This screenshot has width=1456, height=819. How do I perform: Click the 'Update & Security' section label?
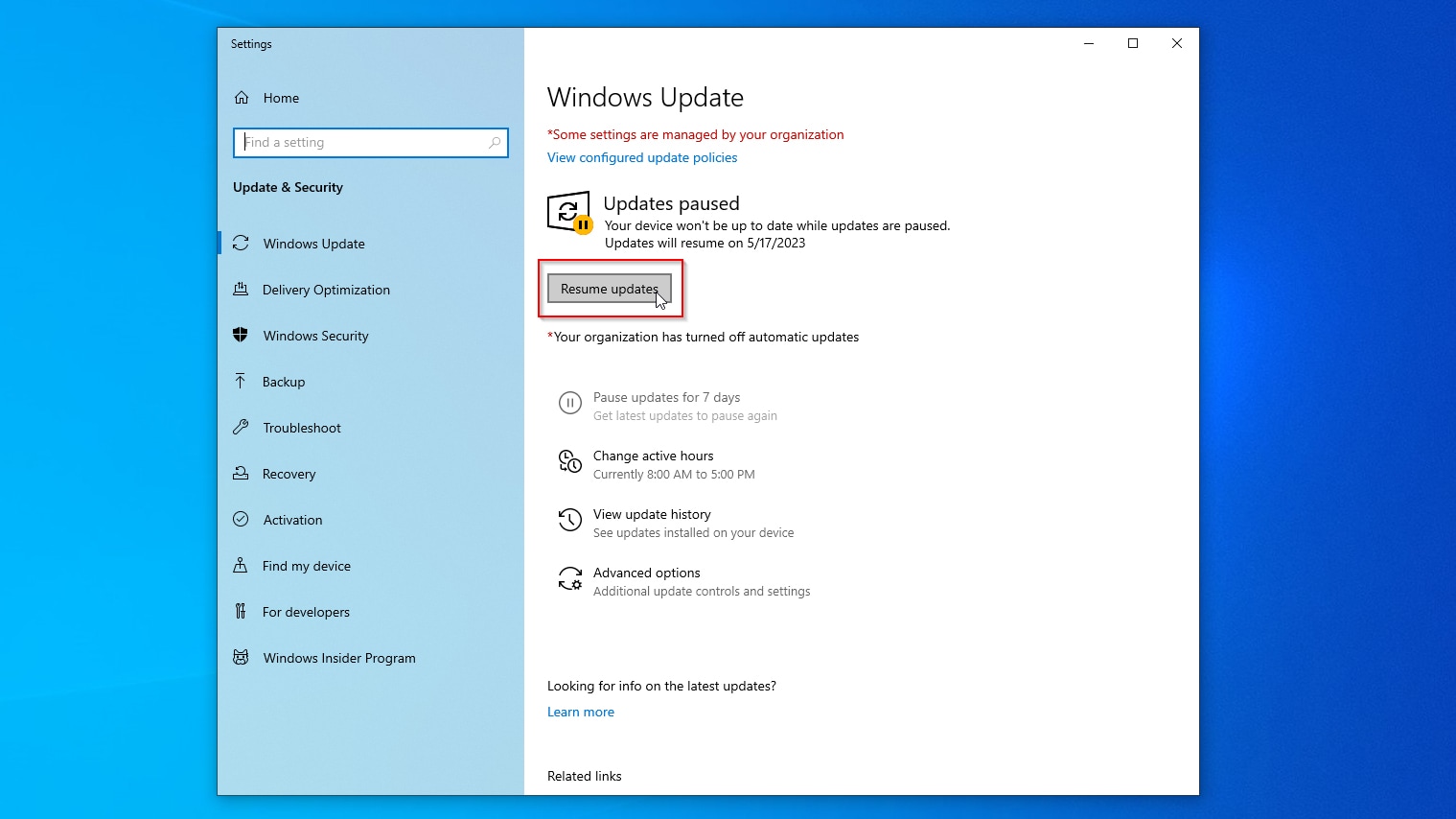click(x=288, y=187)
